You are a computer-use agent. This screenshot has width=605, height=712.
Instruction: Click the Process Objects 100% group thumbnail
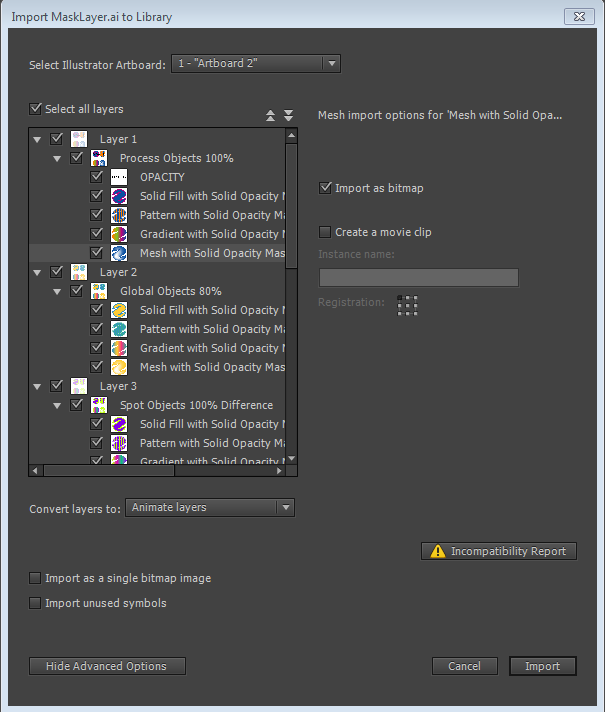click(99, 158)
